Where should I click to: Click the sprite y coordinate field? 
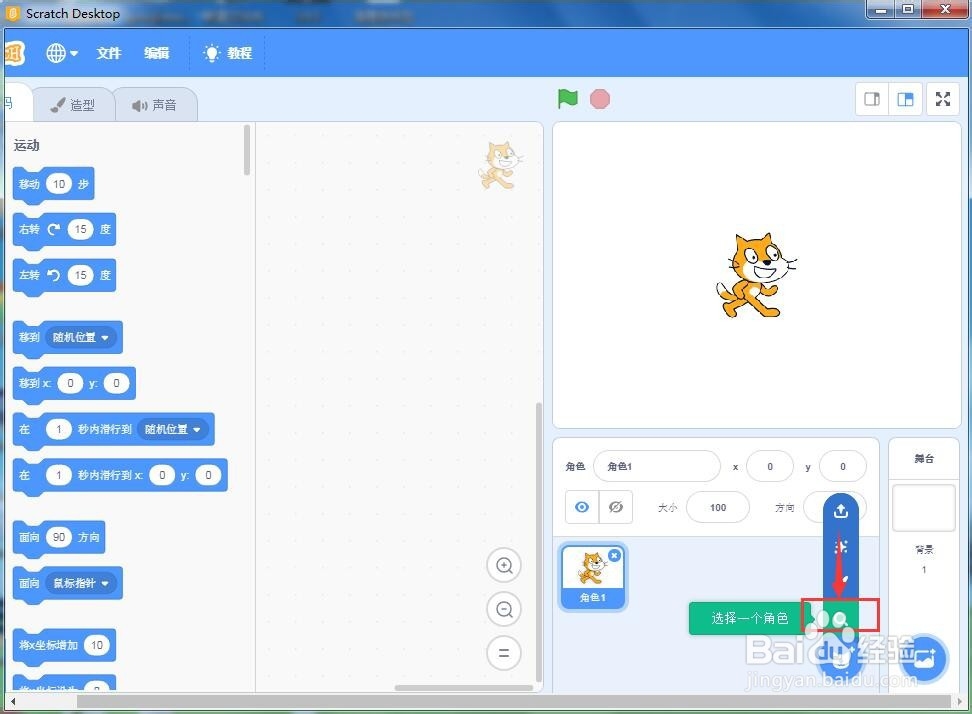[842, 466]
